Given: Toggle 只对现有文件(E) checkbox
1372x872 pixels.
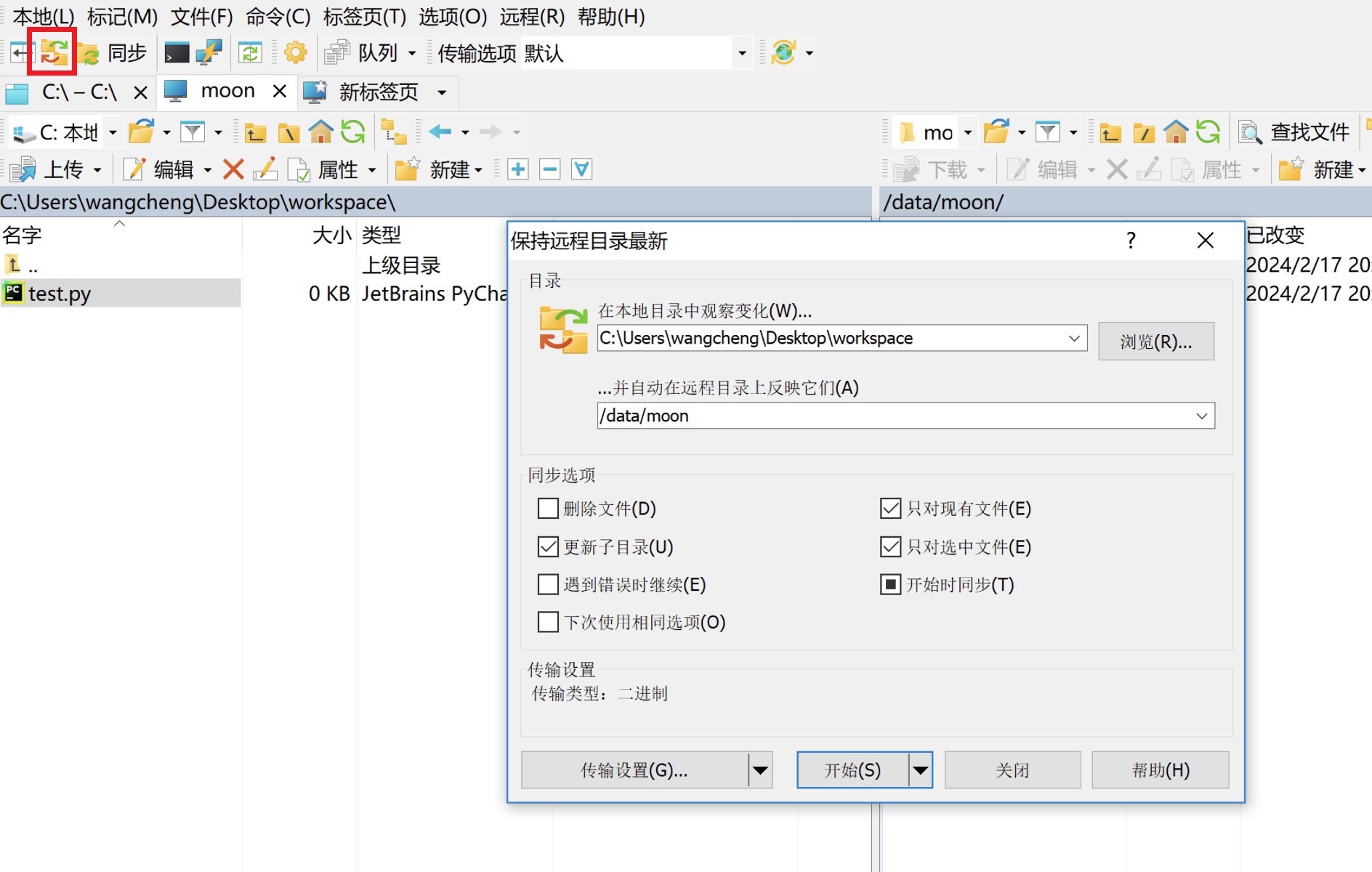Looking at the screenshot, I should 890,508.
